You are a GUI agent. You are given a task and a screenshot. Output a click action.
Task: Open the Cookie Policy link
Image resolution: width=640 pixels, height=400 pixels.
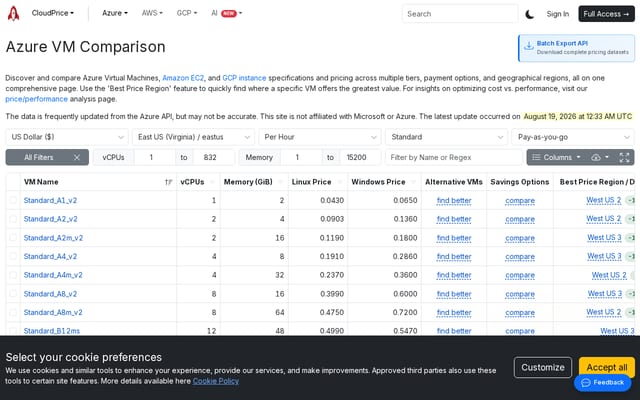point(216,381)
